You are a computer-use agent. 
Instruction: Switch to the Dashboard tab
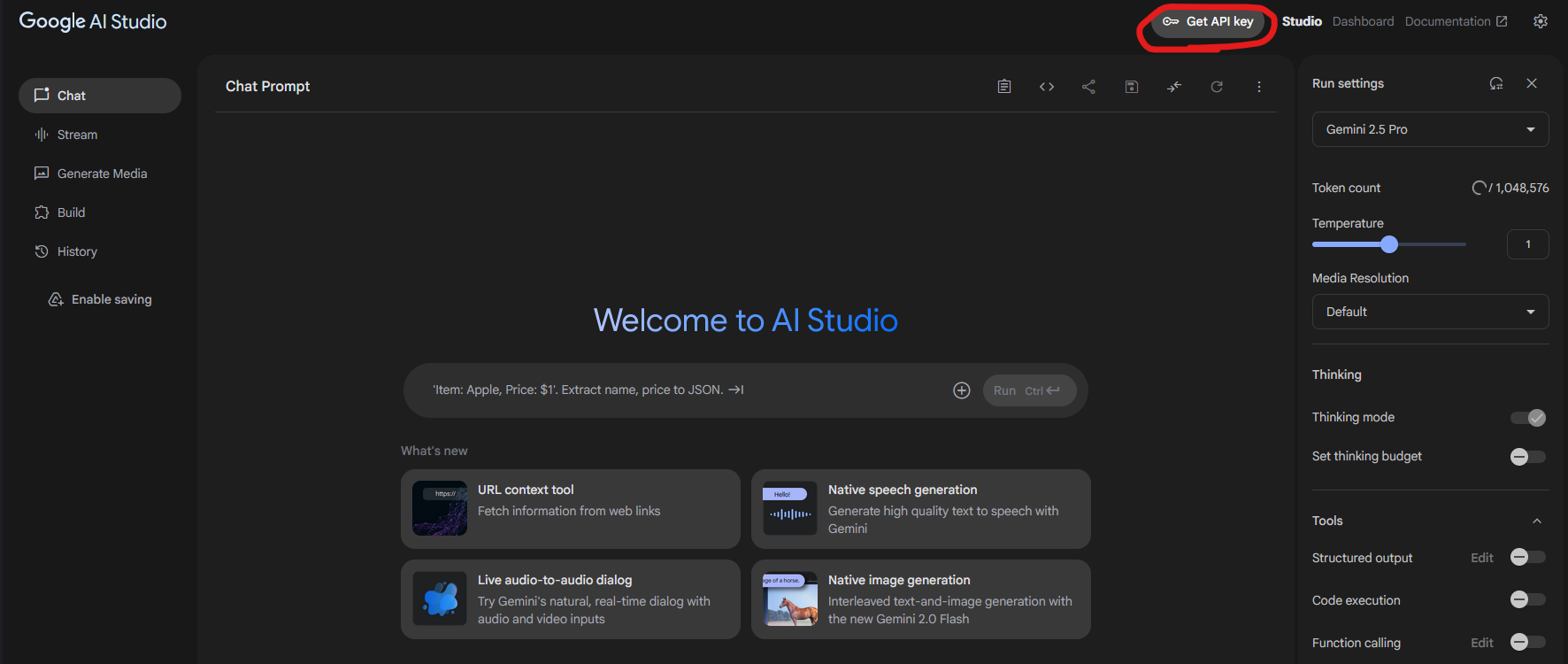point(1363,21)
